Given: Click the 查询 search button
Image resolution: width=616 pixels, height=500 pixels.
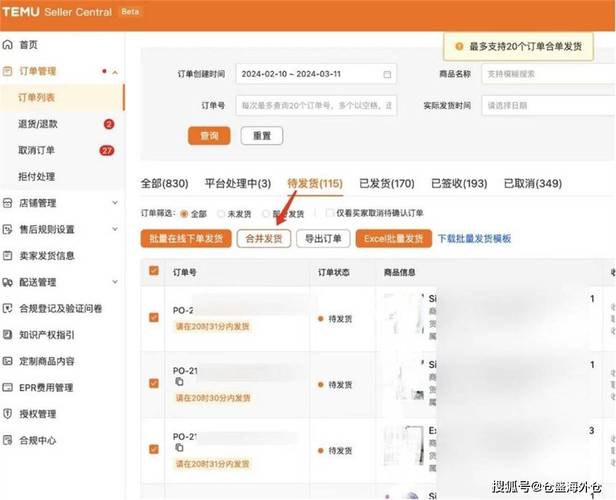Looking at the screenshot, I should click(x=209, y=136).
